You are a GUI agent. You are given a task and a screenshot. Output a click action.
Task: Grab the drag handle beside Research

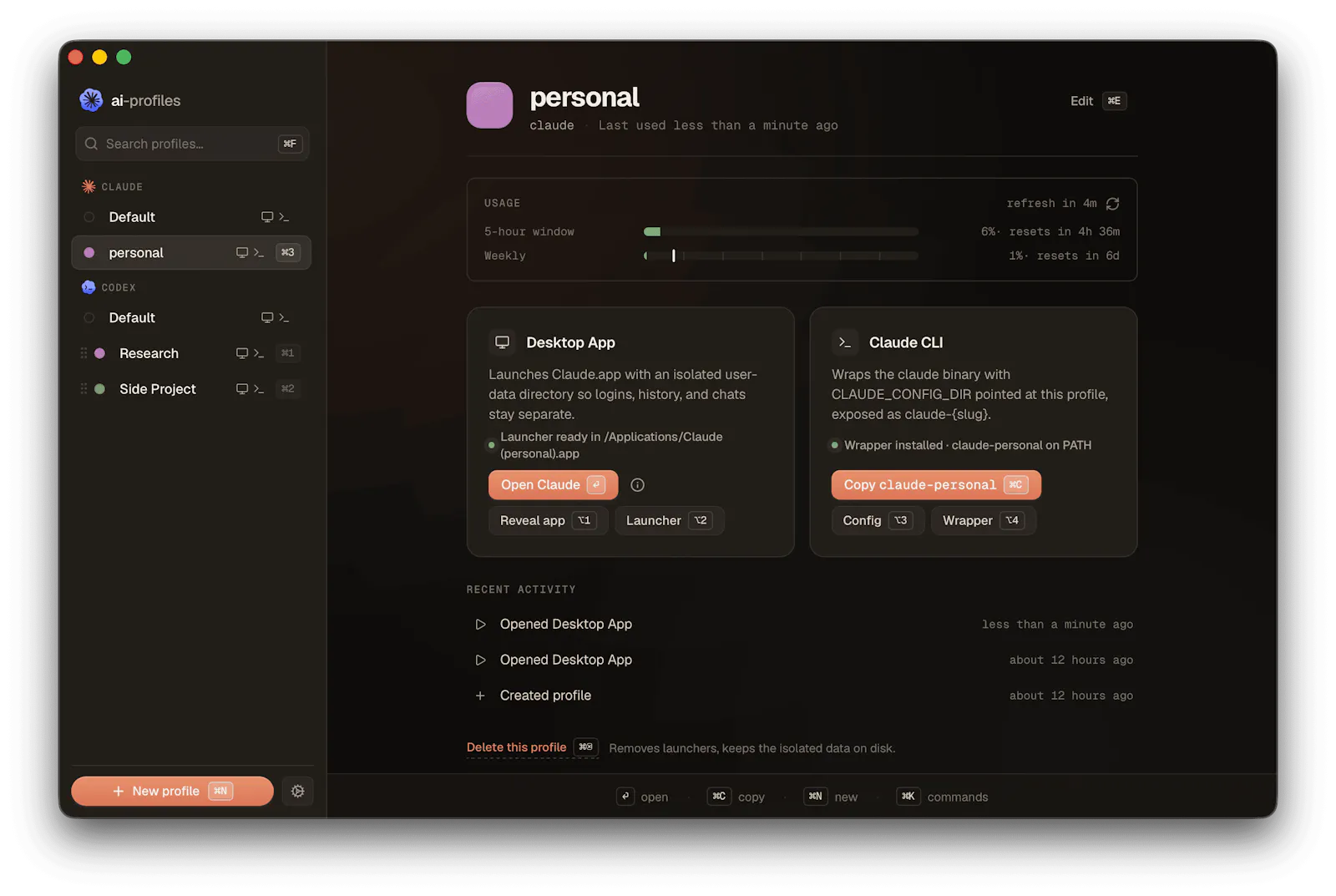pos(83,353)
